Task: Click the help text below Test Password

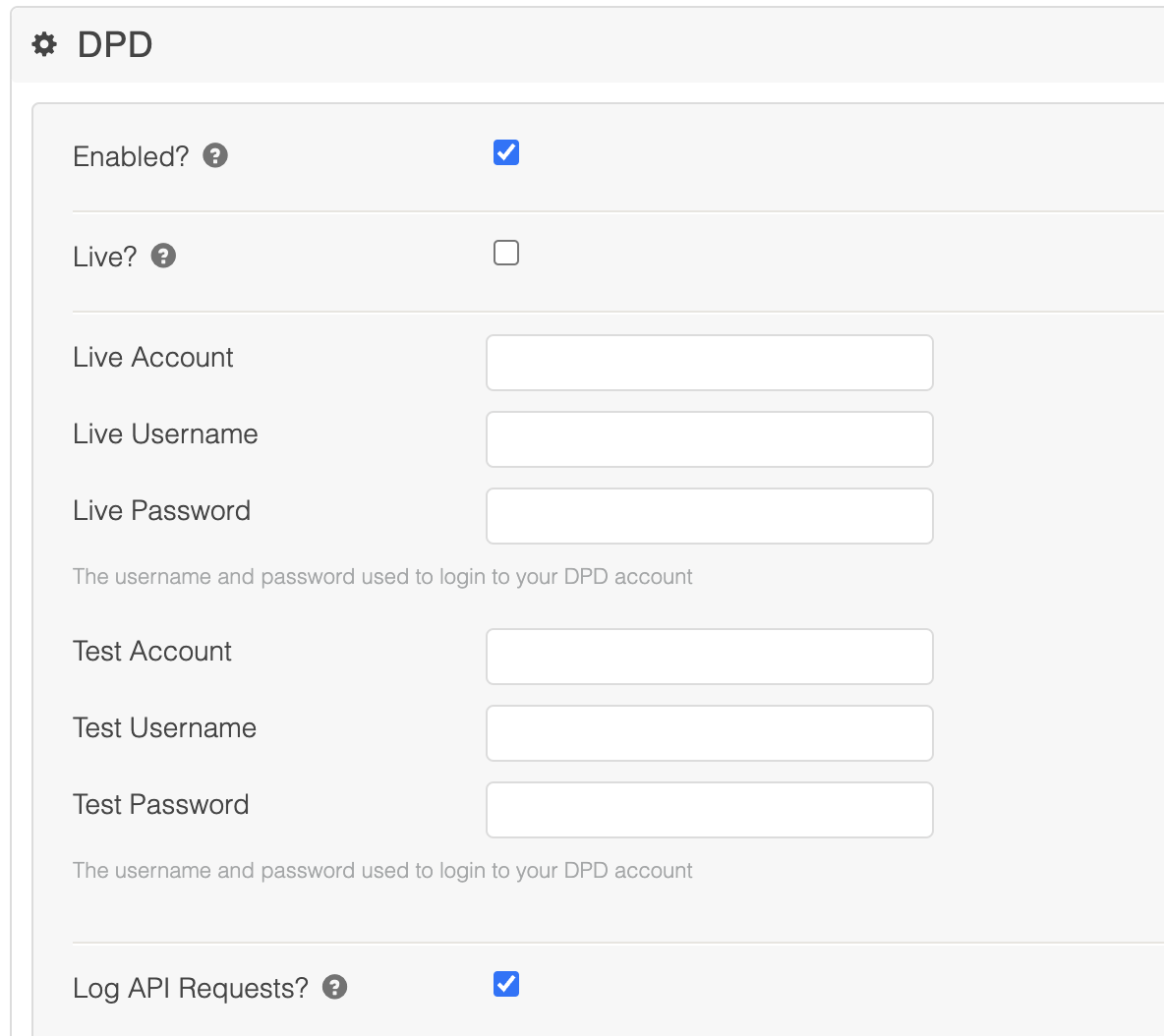Action: [382, 871]
